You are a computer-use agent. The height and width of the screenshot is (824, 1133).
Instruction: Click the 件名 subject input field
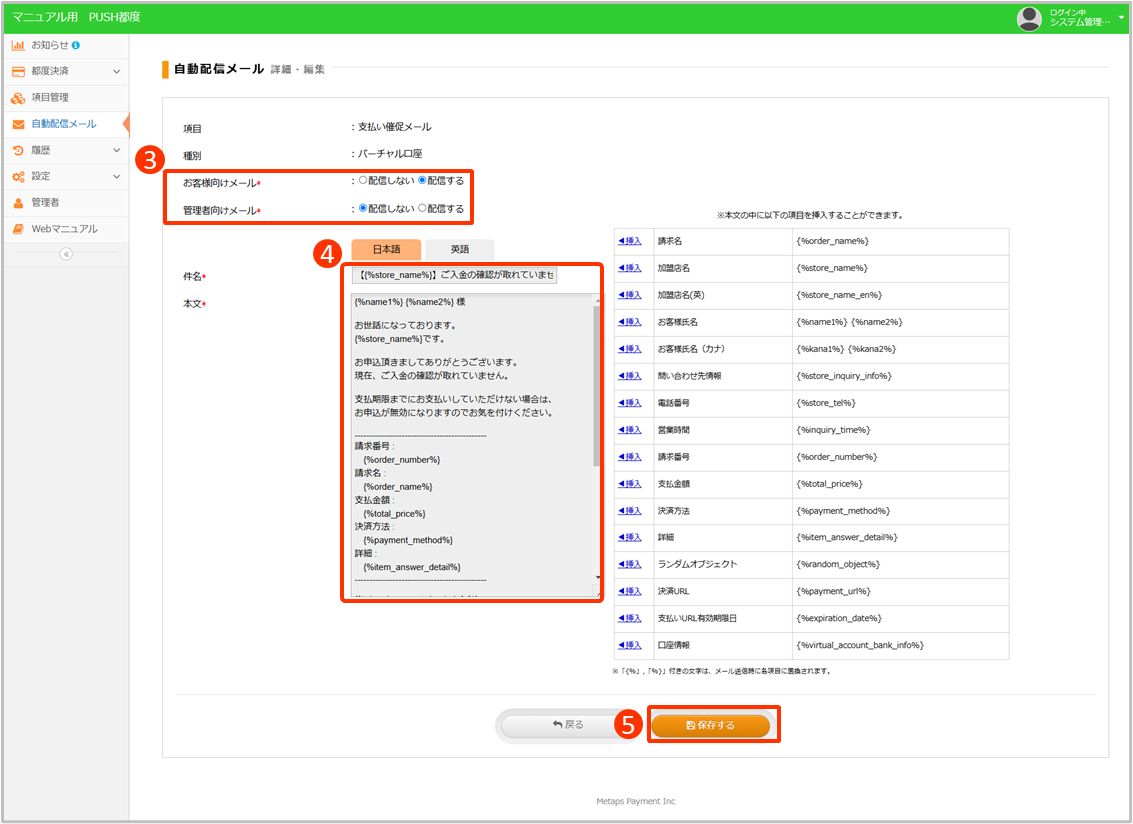(455, 275)
